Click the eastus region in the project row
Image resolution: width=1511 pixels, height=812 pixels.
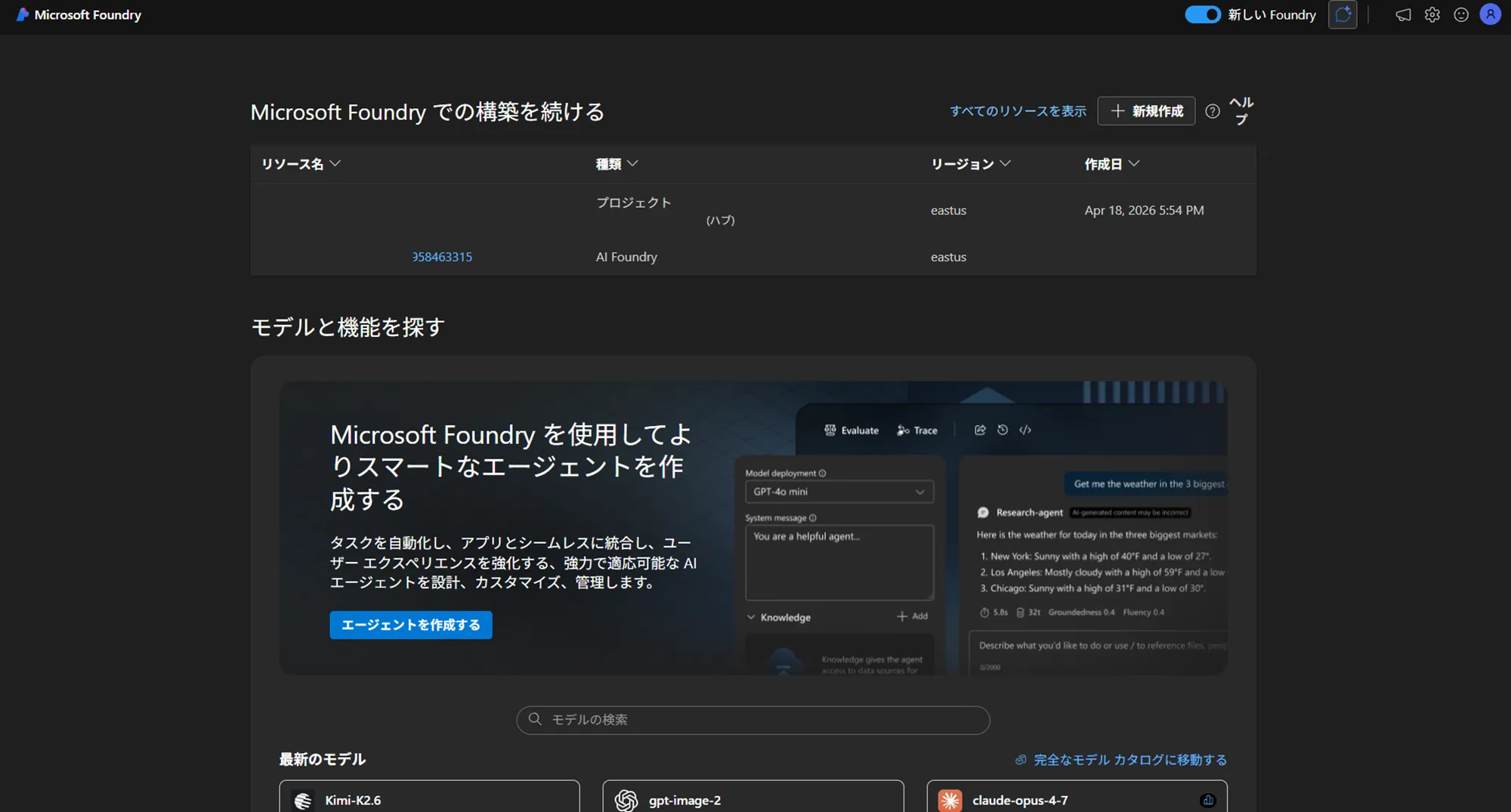point(948,210)
